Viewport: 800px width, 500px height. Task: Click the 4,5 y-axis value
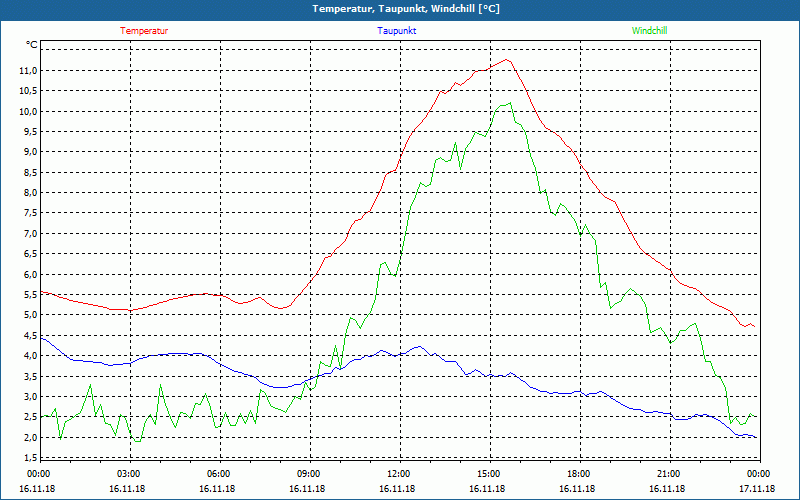[x=30, y=336]
